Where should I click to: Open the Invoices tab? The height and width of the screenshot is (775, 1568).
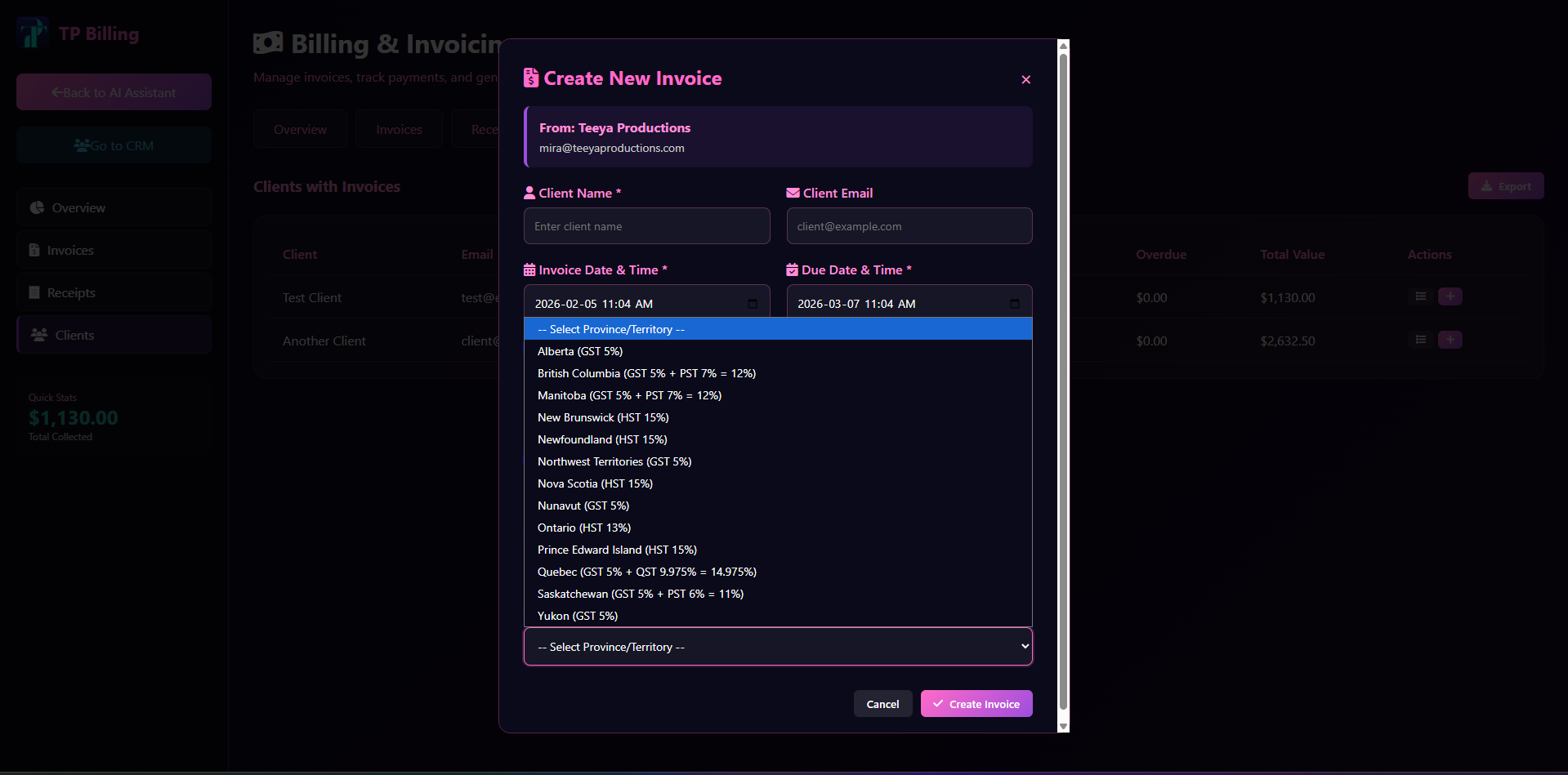point(399,128)
